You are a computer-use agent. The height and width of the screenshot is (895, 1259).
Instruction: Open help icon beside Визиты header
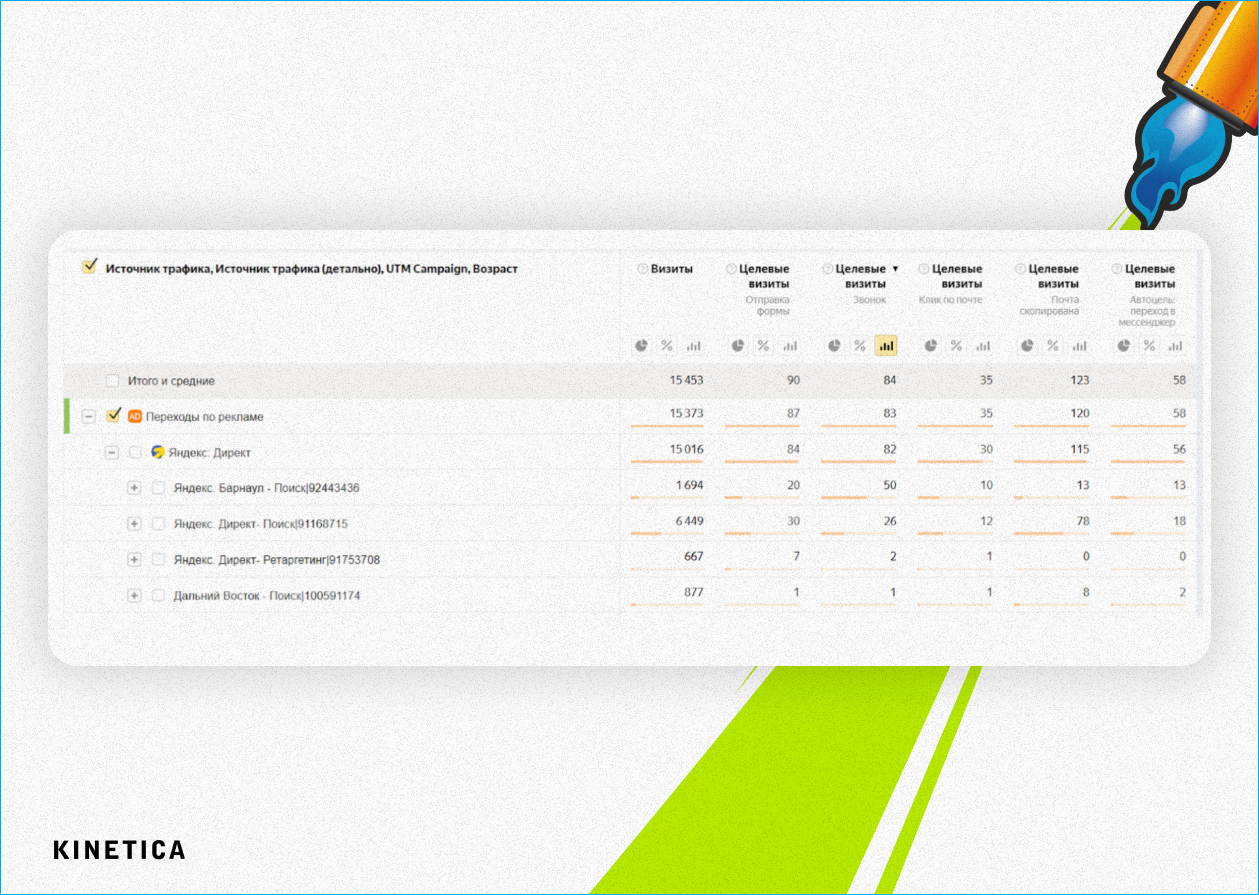click(642, 269)
